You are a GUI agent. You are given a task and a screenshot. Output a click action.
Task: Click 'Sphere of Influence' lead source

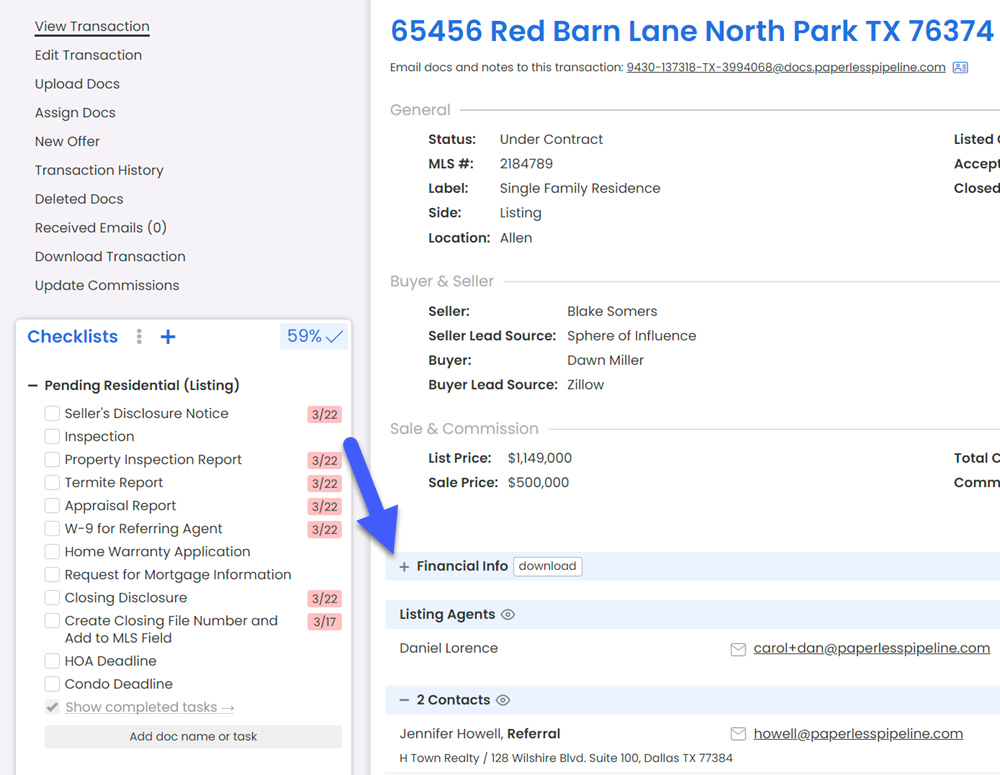coord(631,336)
